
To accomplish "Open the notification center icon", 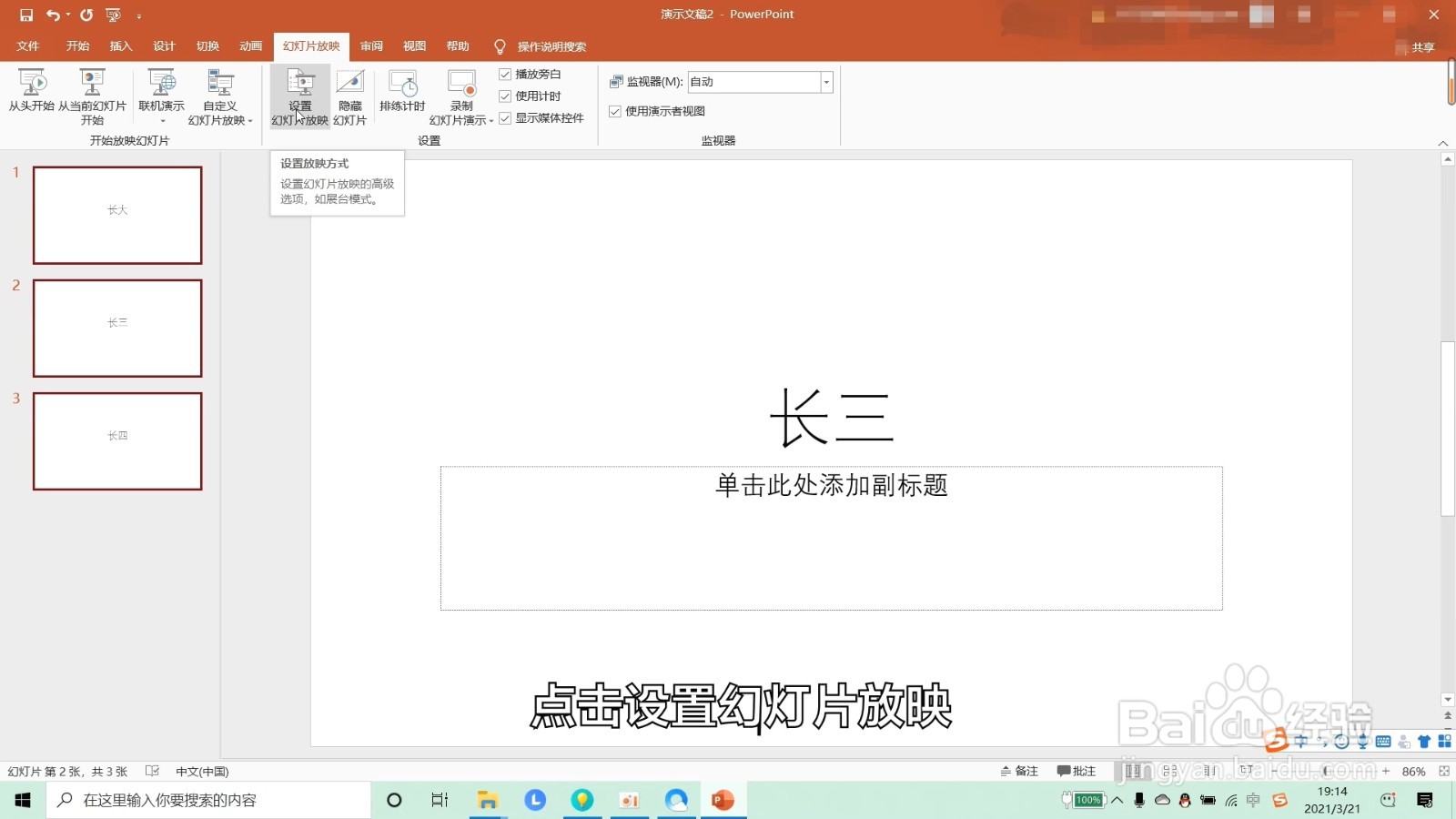I will pos(1425,800).
